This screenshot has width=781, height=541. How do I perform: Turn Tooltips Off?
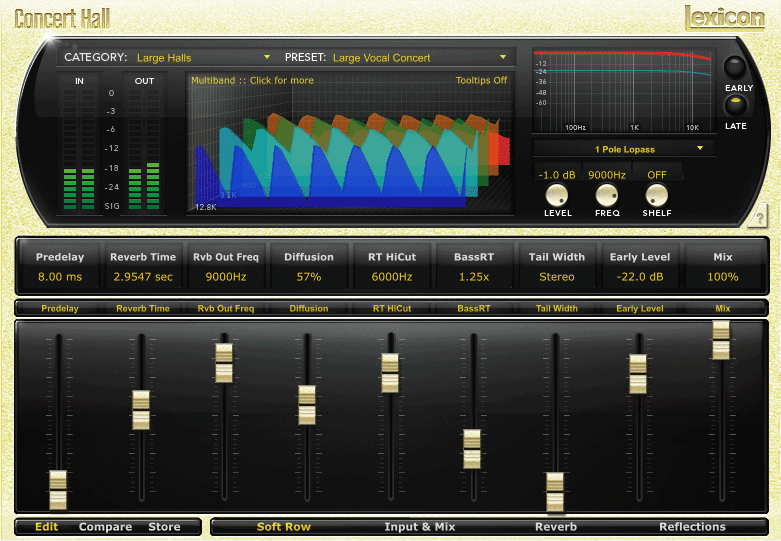coord(481,80)
